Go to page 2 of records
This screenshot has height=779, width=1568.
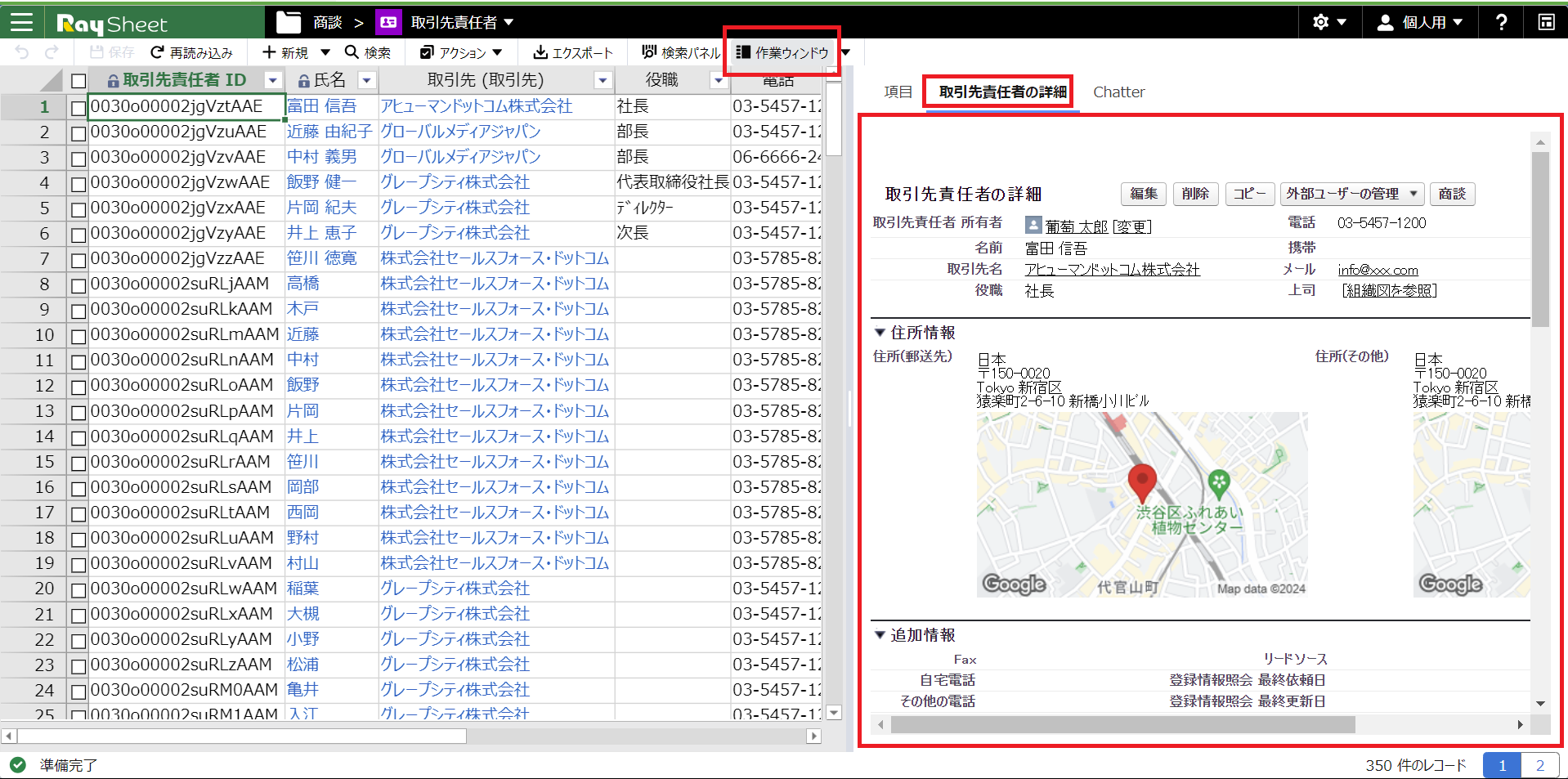pos(1539,765)
